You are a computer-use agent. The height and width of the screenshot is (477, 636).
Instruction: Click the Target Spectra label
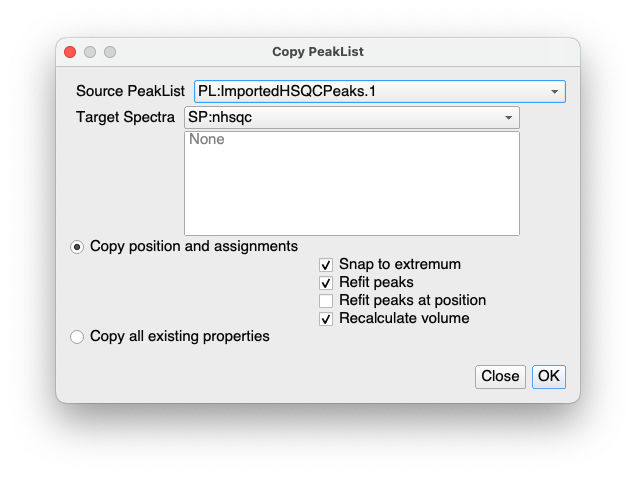click(126, 118)
